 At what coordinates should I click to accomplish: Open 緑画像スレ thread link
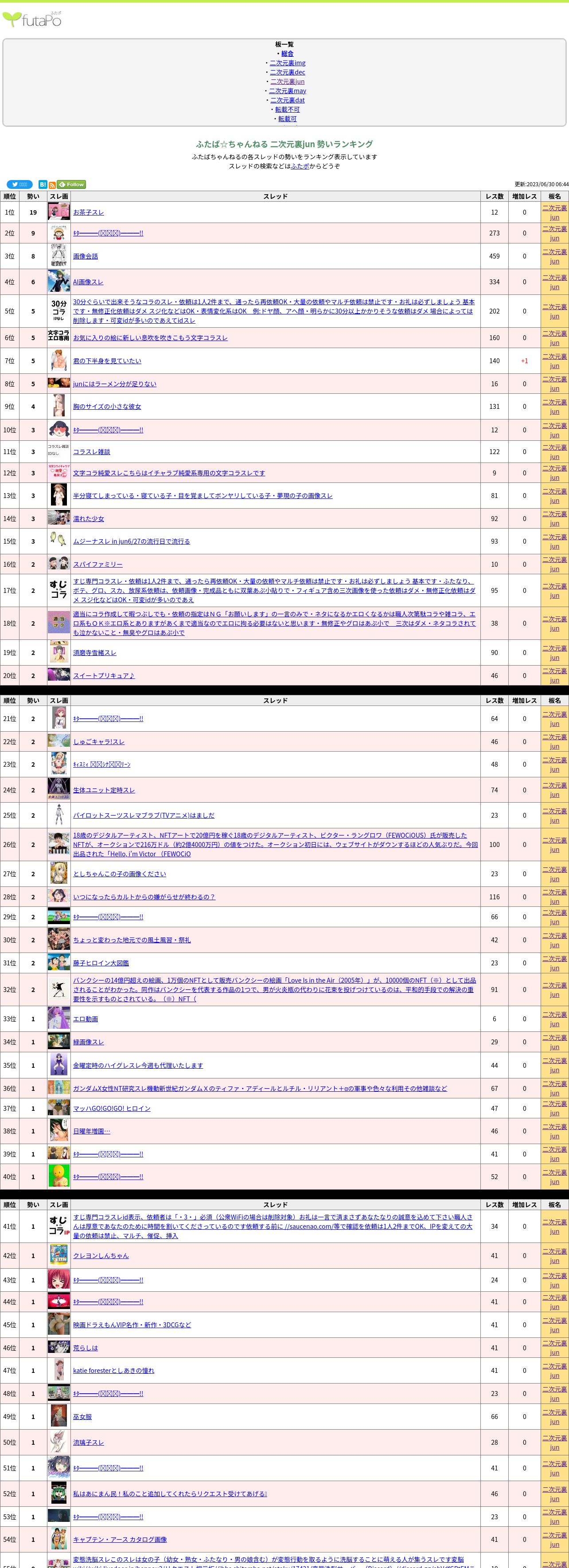pyautogui.click(x=89, y=1042)
